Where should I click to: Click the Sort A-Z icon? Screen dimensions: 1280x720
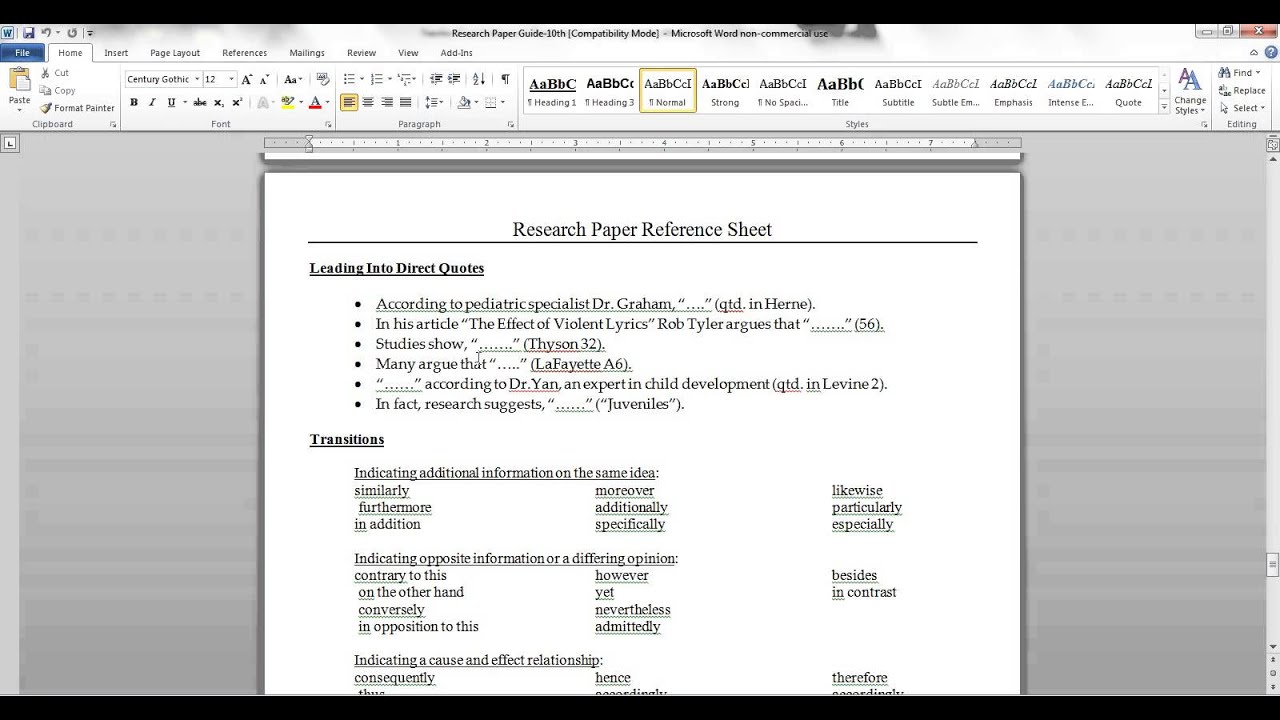pyautogui.click(x=479, y=79)
